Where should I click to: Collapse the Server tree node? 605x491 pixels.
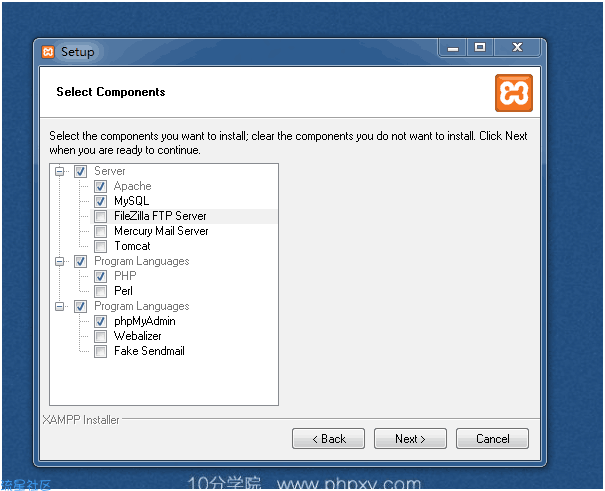pos(59,171)
